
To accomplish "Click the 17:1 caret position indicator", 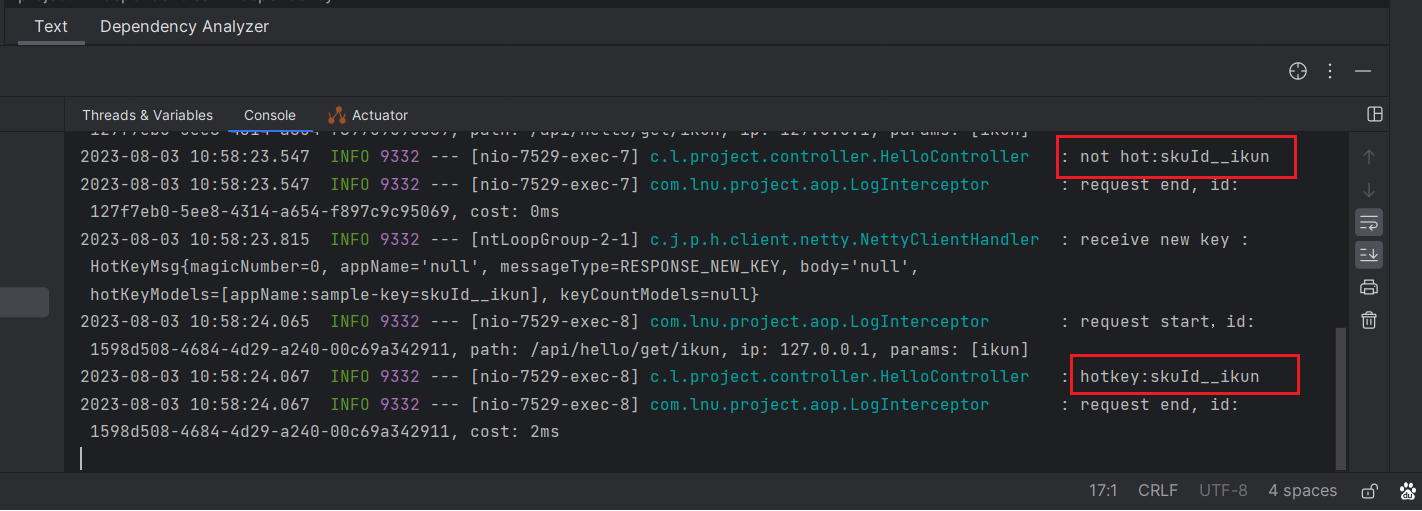I will click(1103, 491).
